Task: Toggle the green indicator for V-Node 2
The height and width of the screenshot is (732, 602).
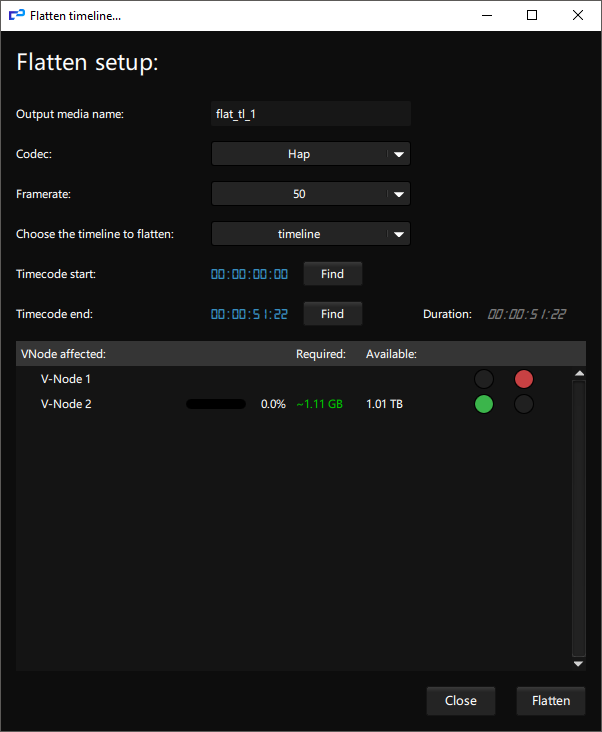Action: [x=484, y=404]
